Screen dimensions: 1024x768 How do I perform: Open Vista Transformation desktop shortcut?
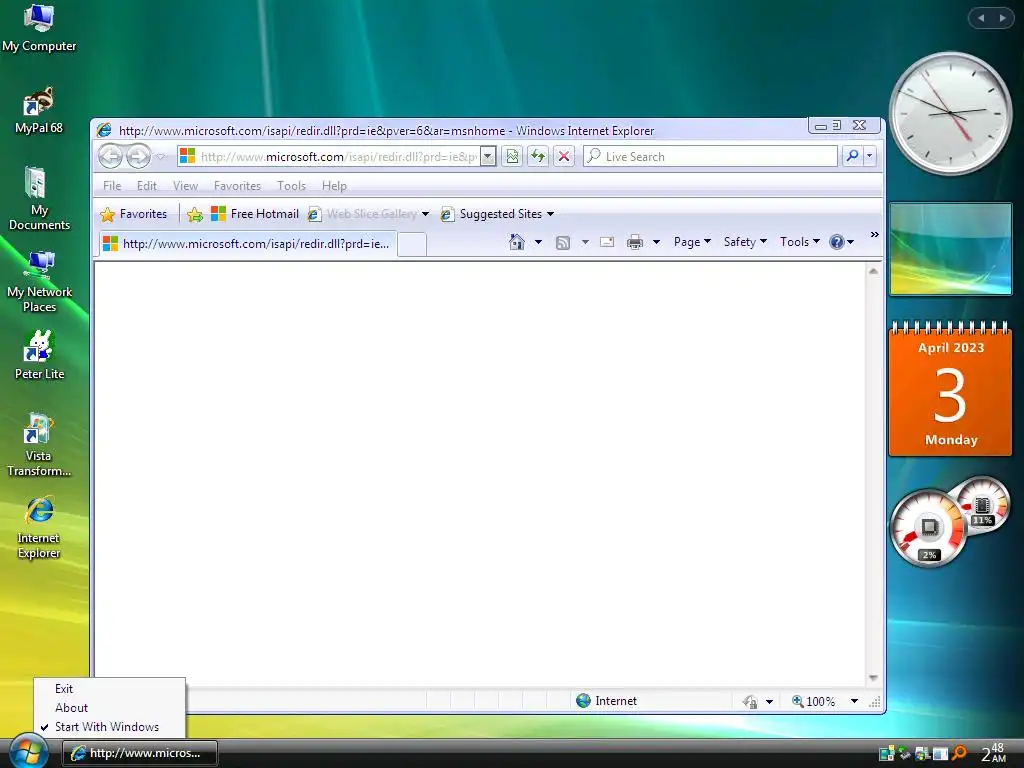click(39, 445)
